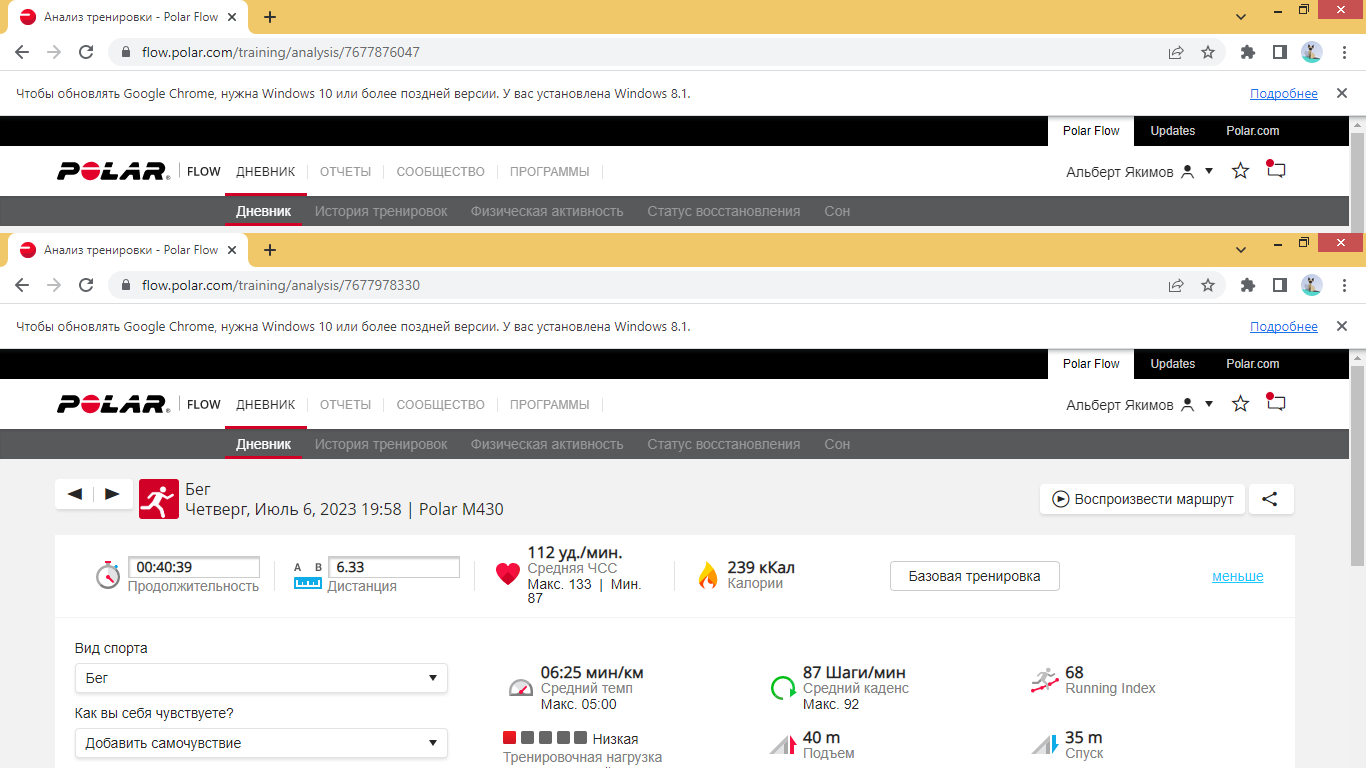
Task: Open Polar.com in the background window top bar
Action: (1253, 131)
